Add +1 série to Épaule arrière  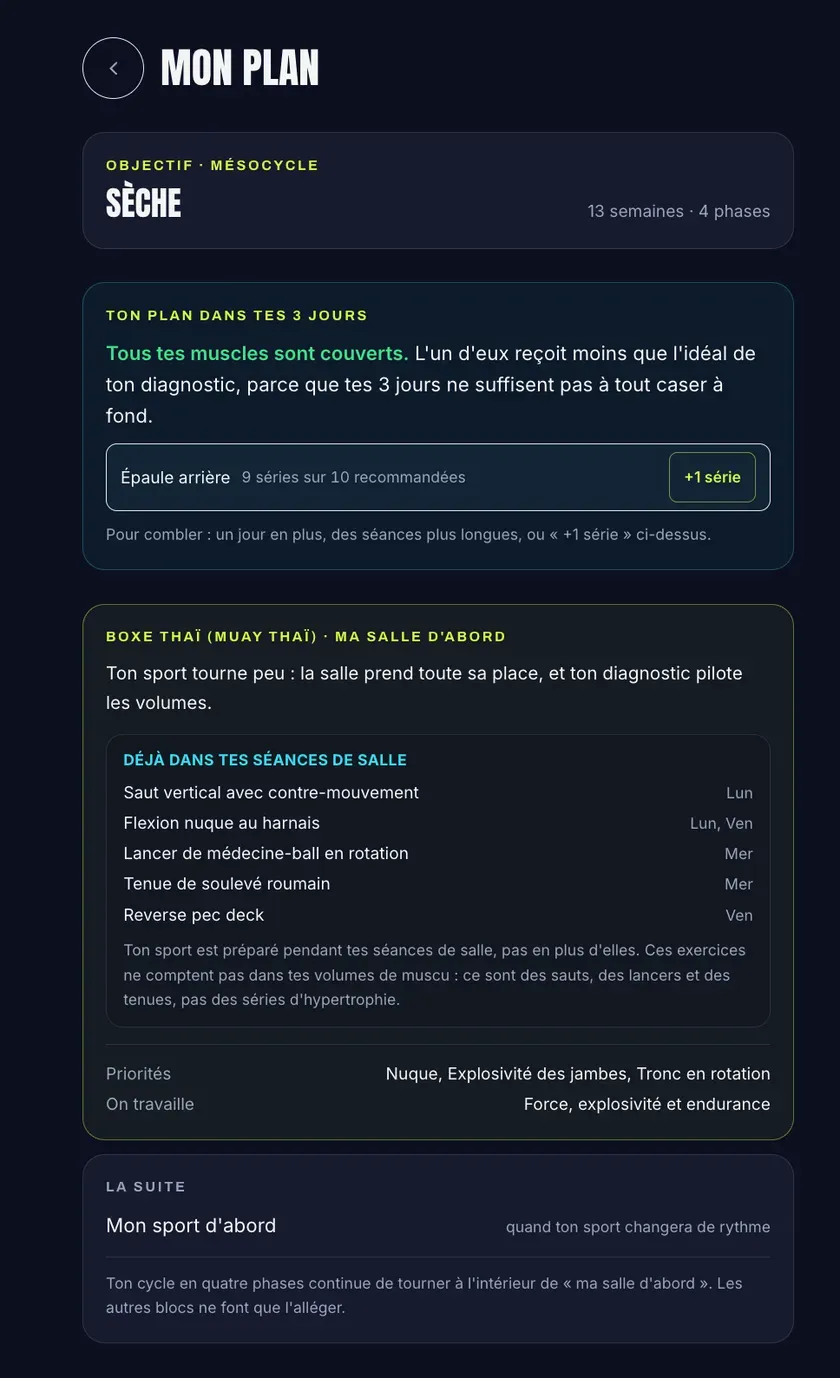[x=712, y=477]
